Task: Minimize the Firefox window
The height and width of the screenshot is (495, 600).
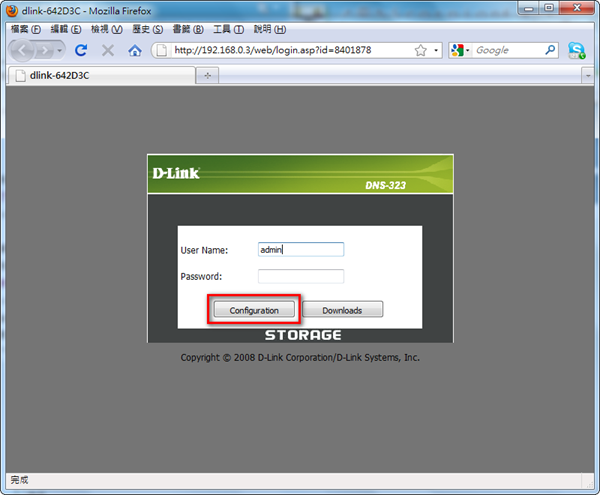Action: [528, 8]
